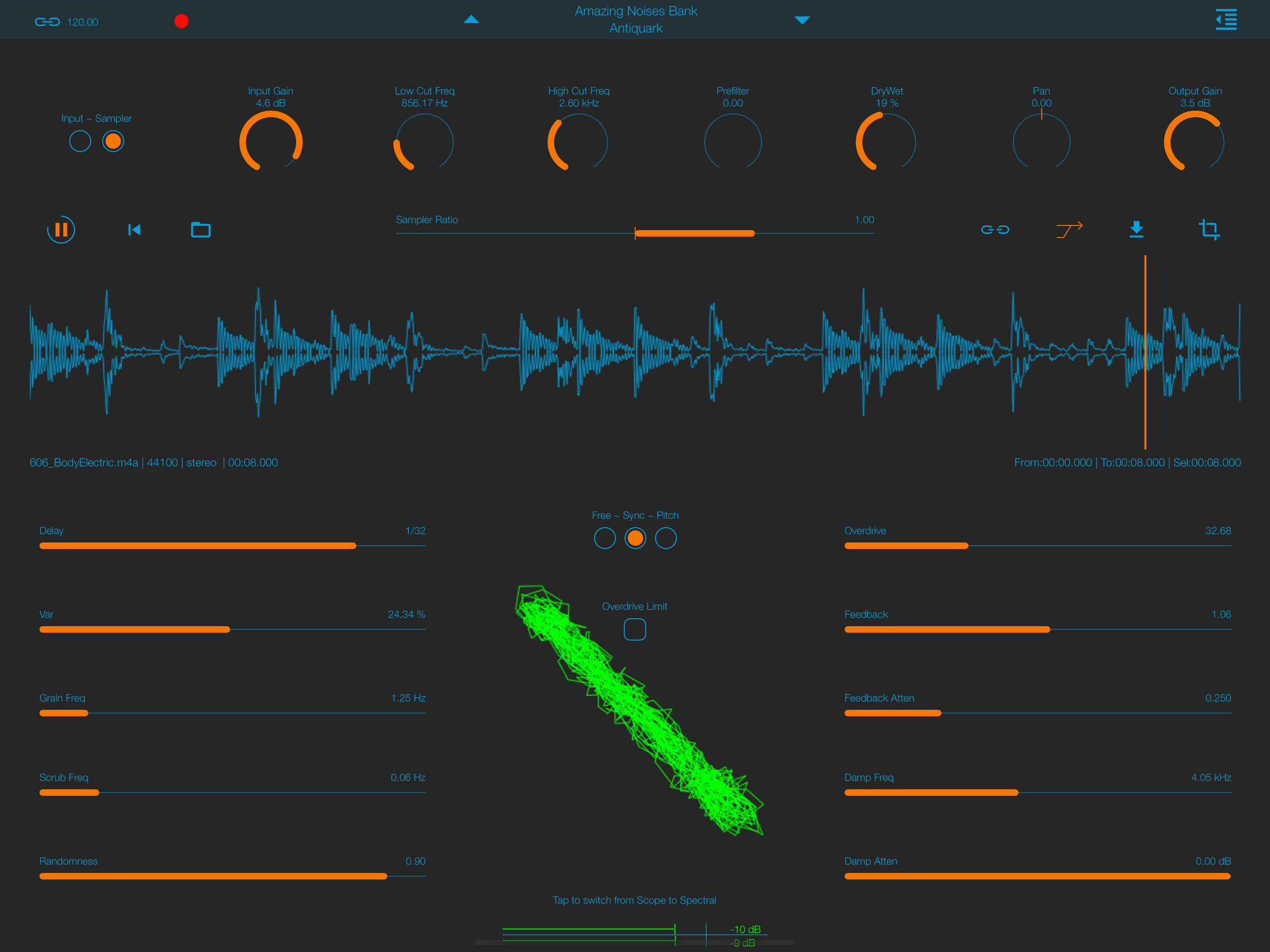The height and width of the screenshot is (952, 1270).
Task: Click the Grain Freq slider
Action: 232,713
